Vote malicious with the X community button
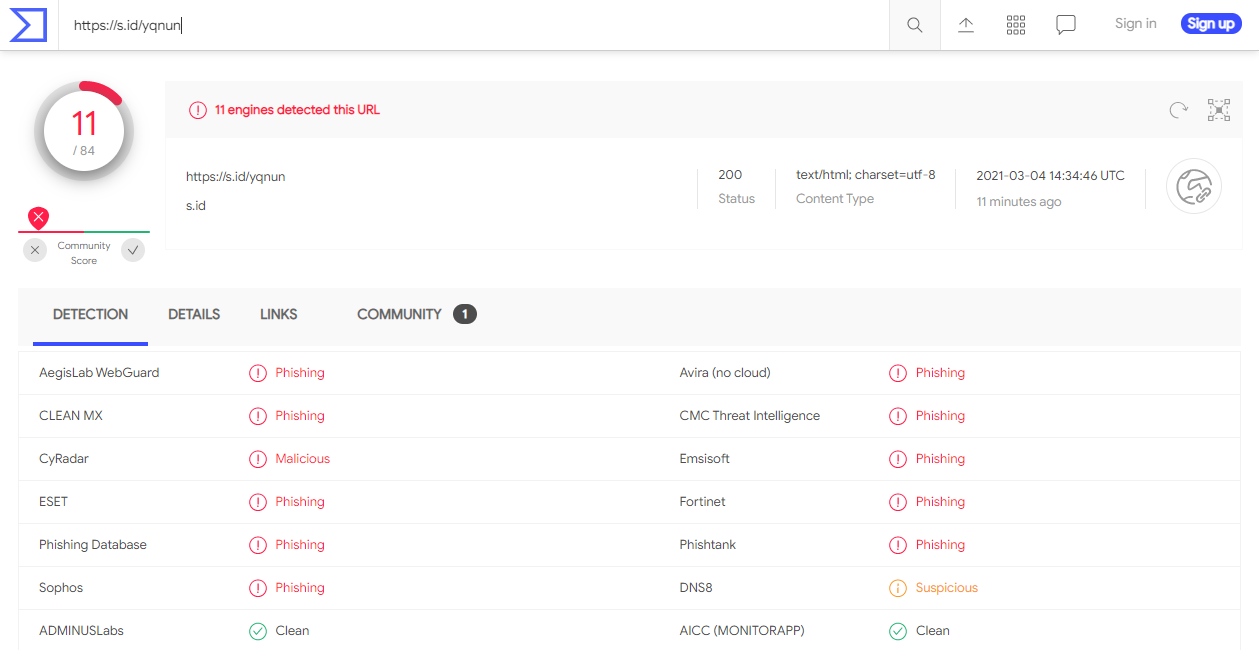1259x650 pixels. (x=36, y=251)
